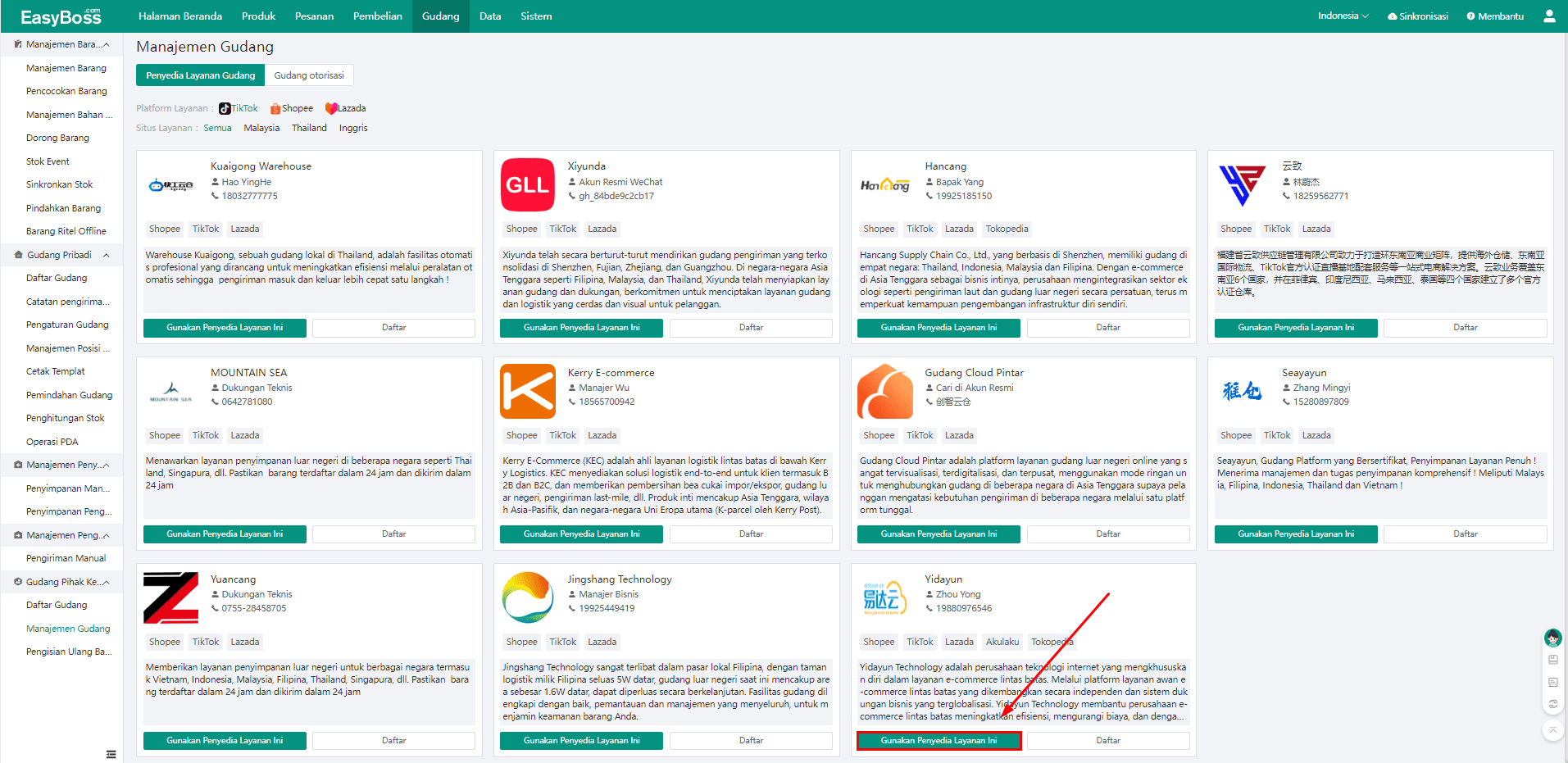Open Sinkronkan Stok in sidebar
The image size is (1568, 763).
(60, 184)
